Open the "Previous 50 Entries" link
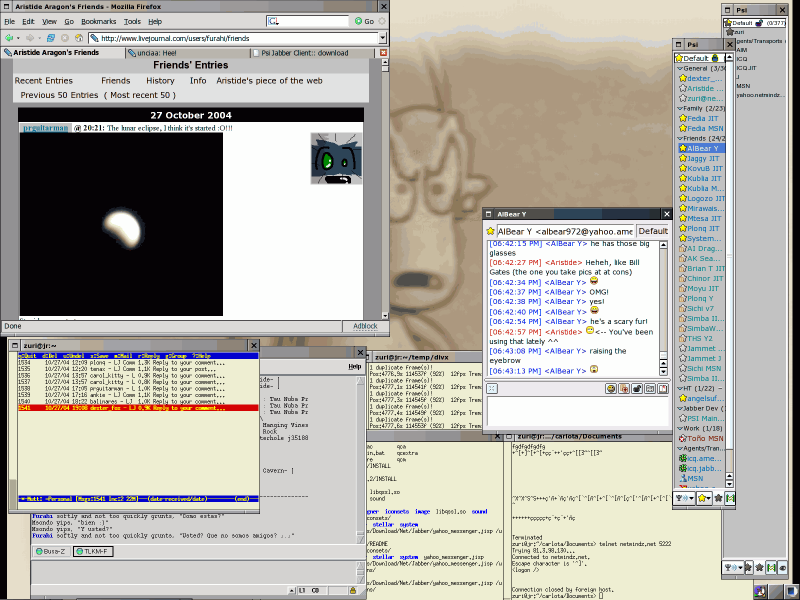The height and width of the screenshot is (600, 800). tap(59, 95)
